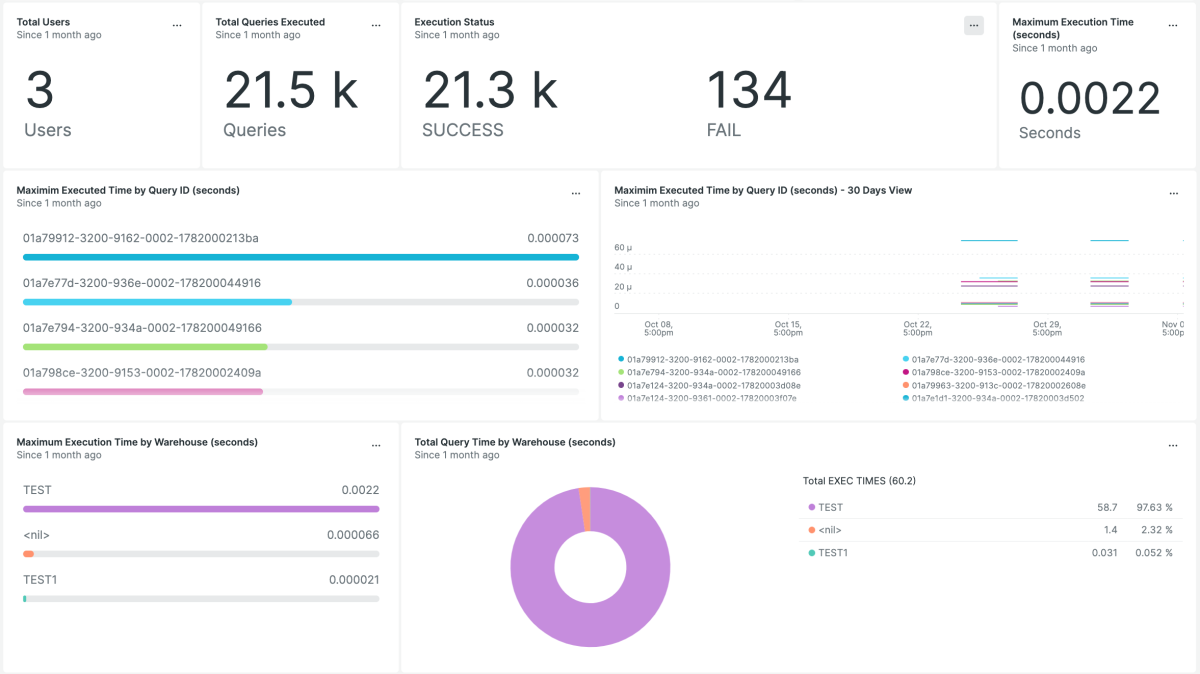
Task: Open the Total Queries Executed options menu
Action: pyautogui.click(x=376, y=26)
